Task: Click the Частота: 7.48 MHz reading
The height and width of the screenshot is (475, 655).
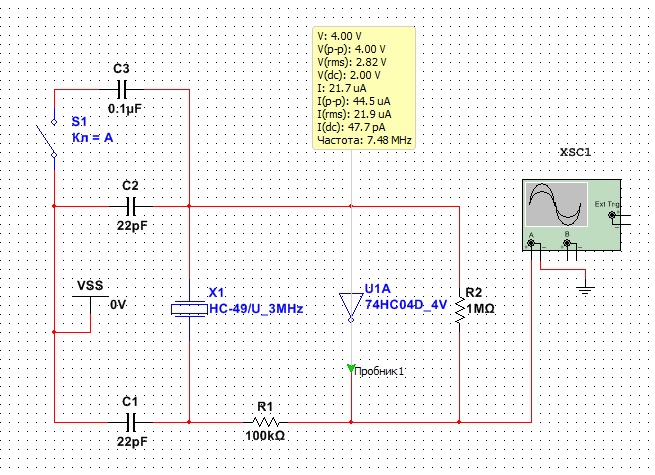Action: pos(365,140)
